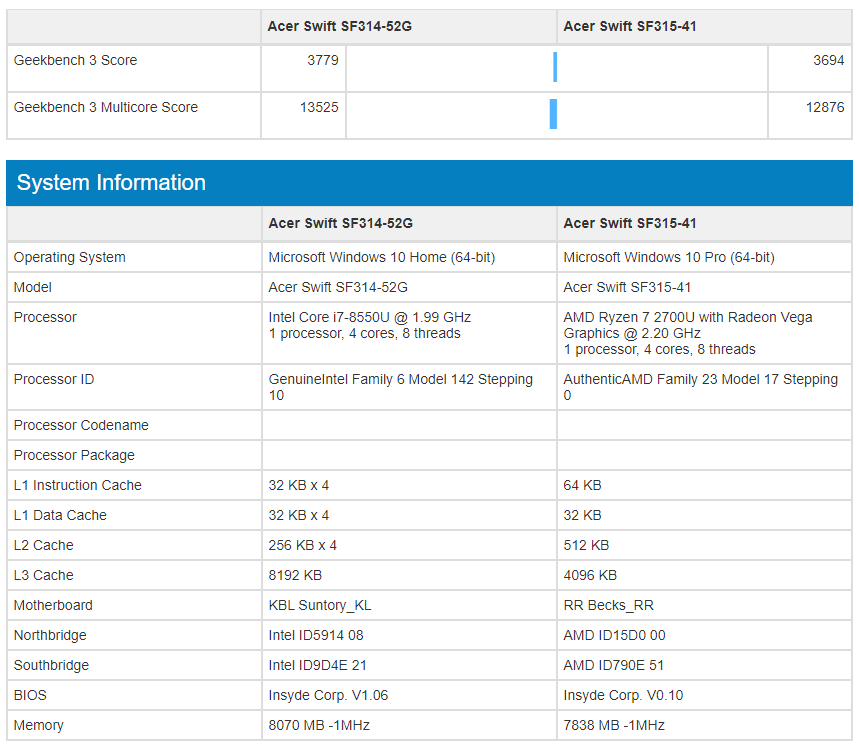Select Northbridge Intel ID5914 08 cell
This screenshot has width=859, height=746.
(x=409, y=636)
